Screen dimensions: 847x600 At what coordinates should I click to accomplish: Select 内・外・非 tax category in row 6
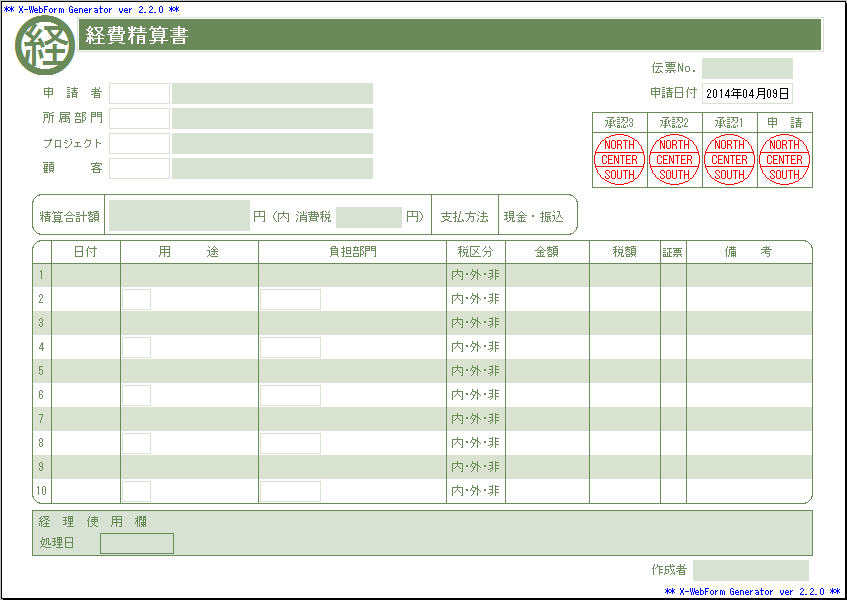(x=476, y=395)
